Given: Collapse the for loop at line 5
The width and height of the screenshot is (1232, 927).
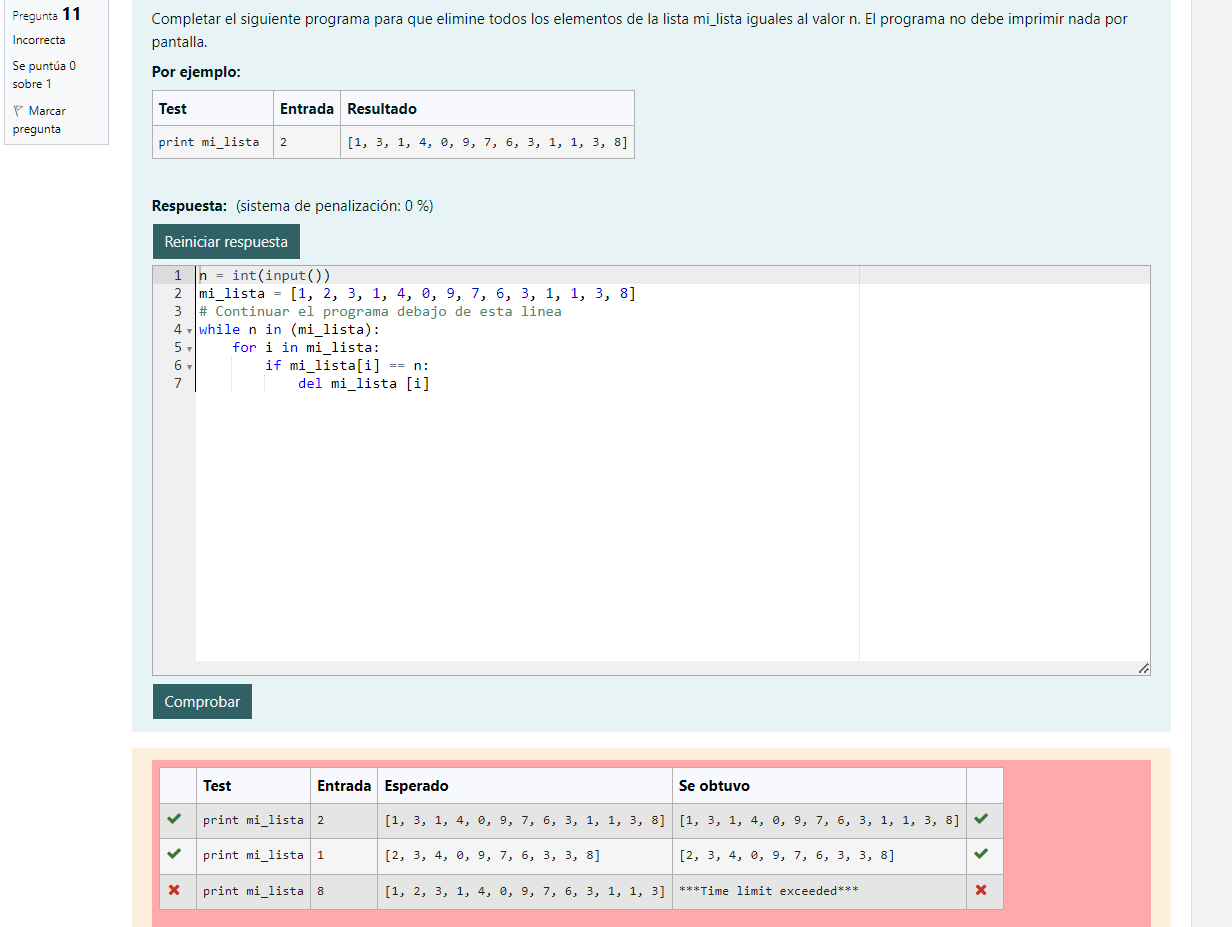Looking at the screenshot, I should tap(189, 348).
